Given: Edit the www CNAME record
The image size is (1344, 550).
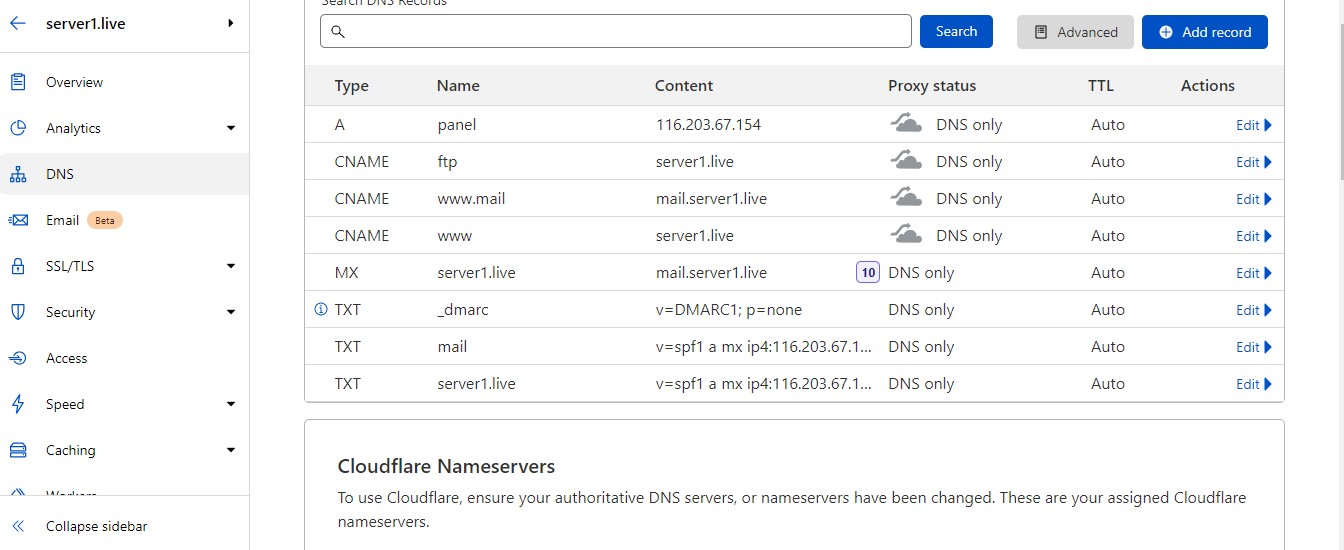Looking at the screenshot, I should [1254, 236].
